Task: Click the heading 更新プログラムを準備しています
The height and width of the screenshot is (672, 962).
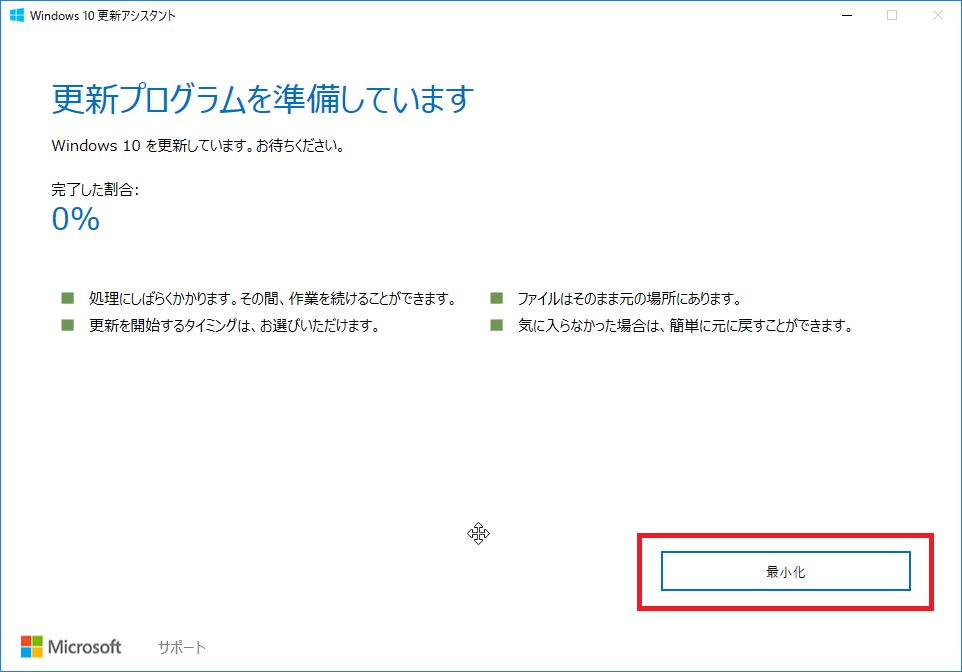Action: 263,99
